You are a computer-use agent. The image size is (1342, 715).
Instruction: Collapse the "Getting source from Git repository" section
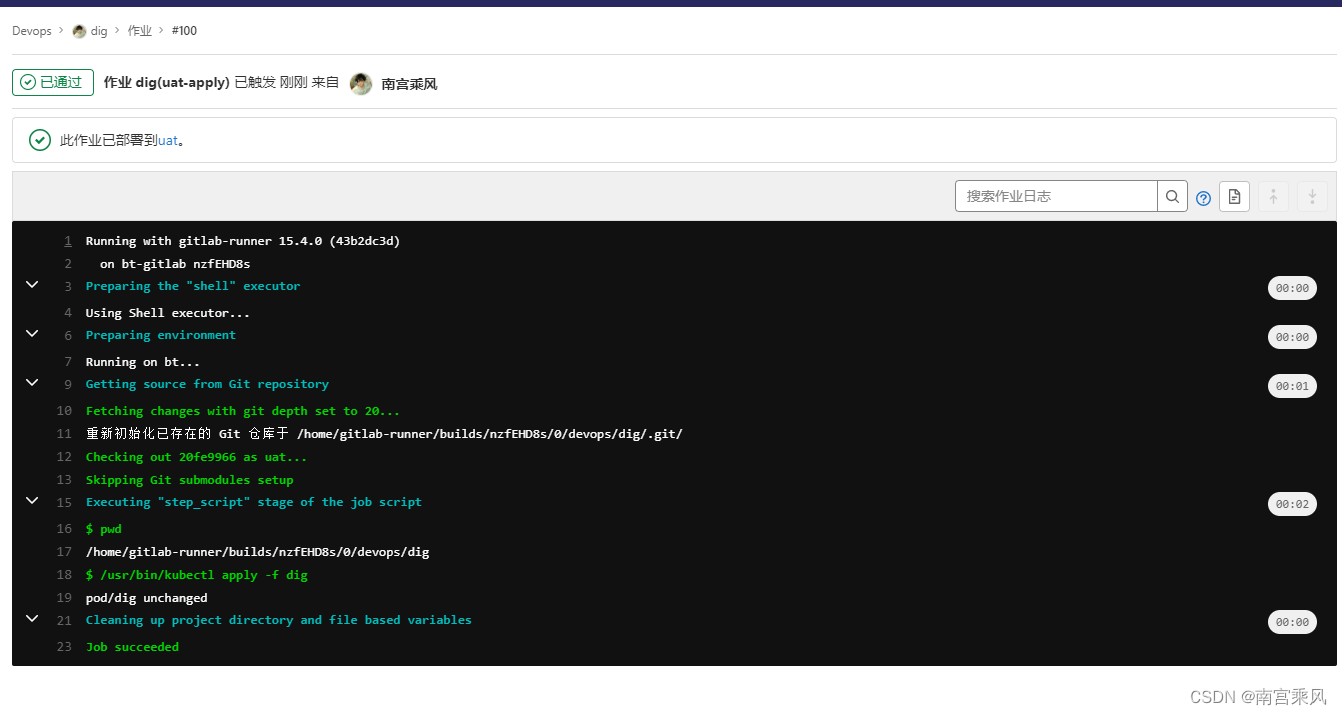(x=31, y=382)
